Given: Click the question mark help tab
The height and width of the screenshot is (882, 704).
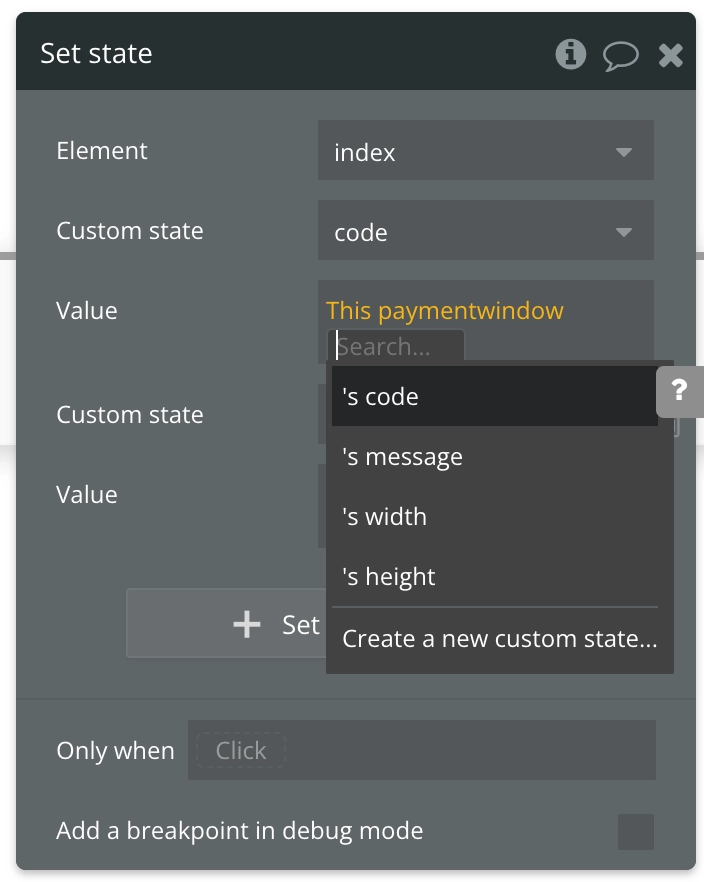Looking at the screenshot, I should point(680,390).
